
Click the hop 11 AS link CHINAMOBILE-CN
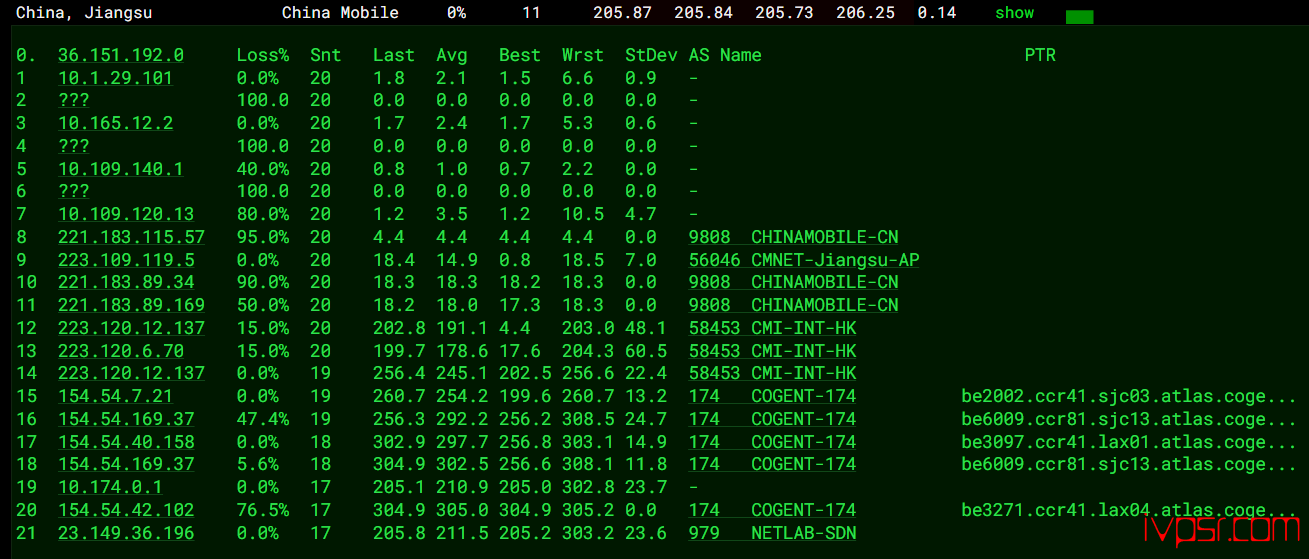pos(793,305)
